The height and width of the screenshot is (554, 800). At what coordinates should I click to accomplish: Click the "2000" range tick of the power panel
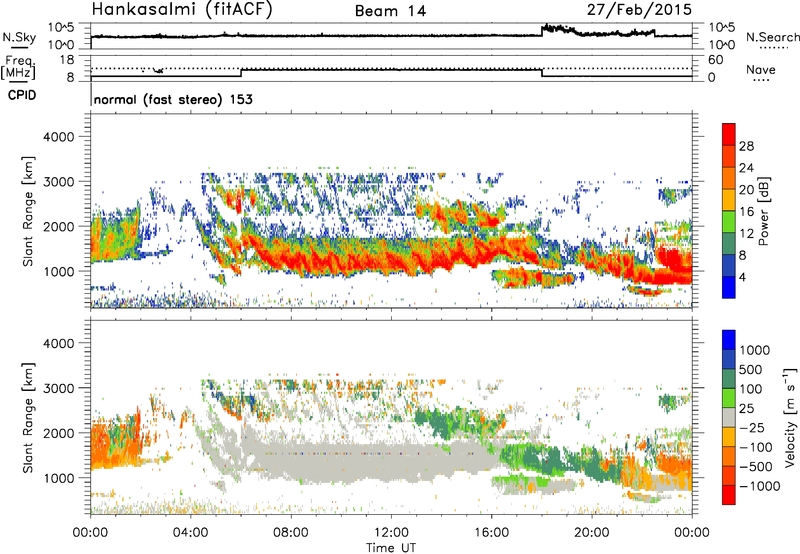click(x=58, y=226)
